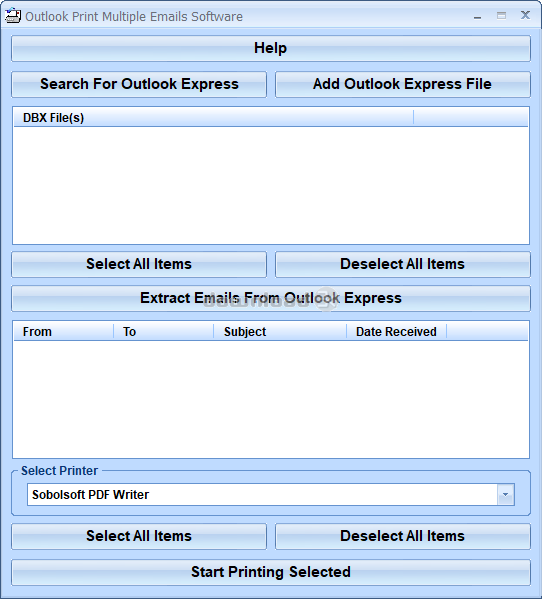
Task: Click Extract Emails From Outlook Express
Action: [x=271, y=298]
